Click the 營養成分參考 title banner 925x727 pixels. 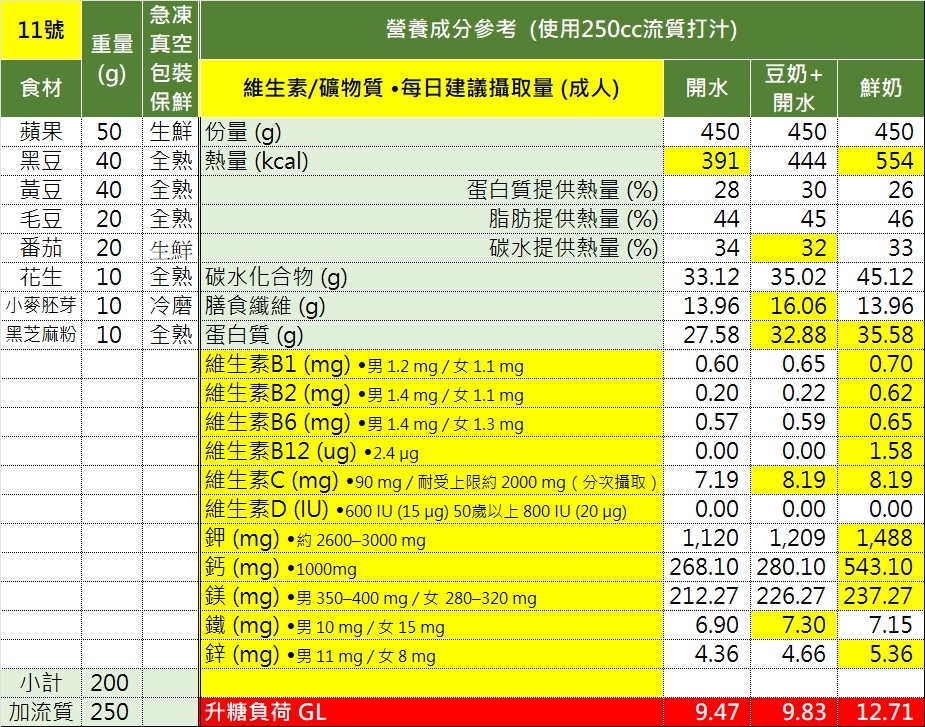[x=562, y=30]
